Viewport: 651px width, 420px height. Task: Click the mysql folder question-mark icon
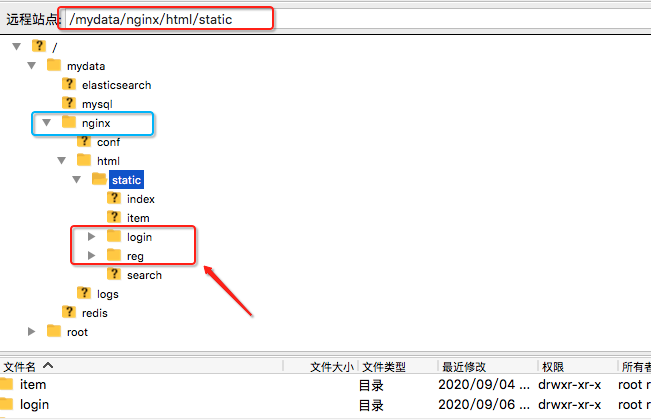click(69, 103)
